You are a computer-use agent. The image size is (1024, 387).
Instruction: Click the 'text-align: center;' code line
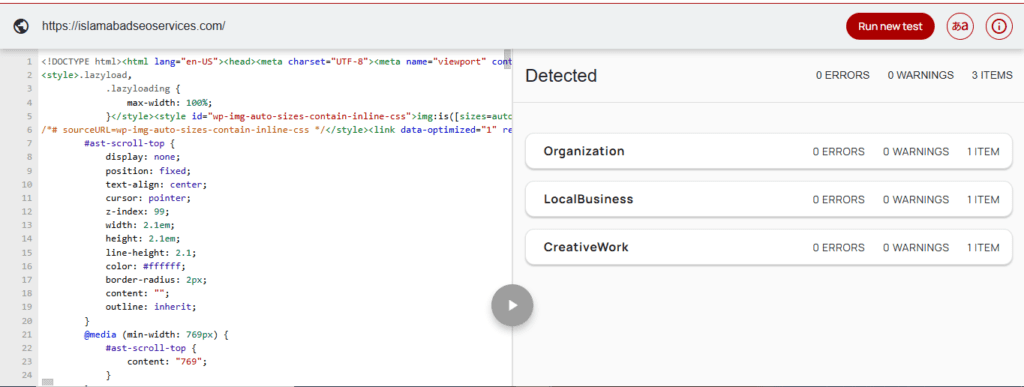click(x=155, y=184)
